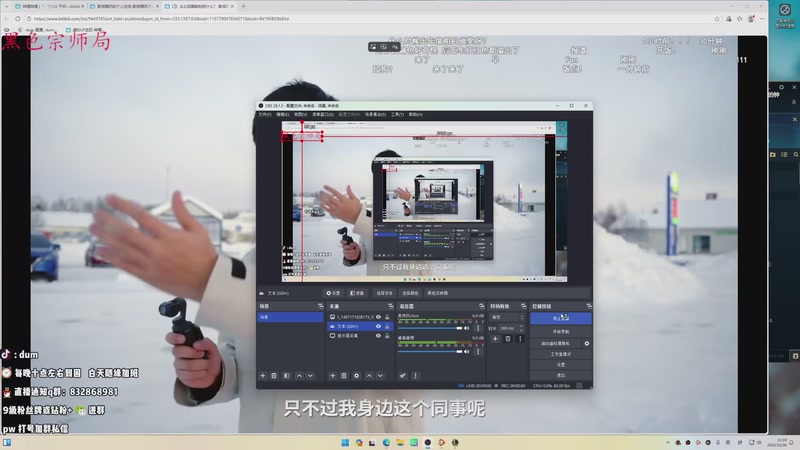Toggle lock on the 显示器采集 source
Image resolution: width=800 pixels, height=450 pixels.
pos(387,337)
